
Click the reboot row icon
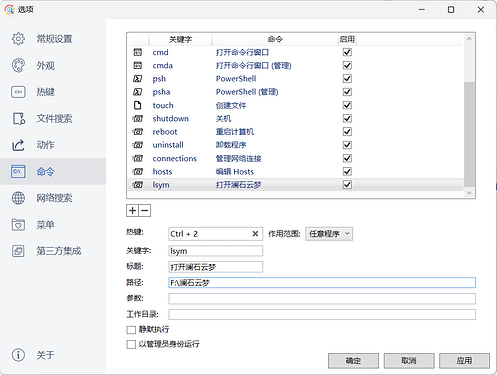[137, 132]
